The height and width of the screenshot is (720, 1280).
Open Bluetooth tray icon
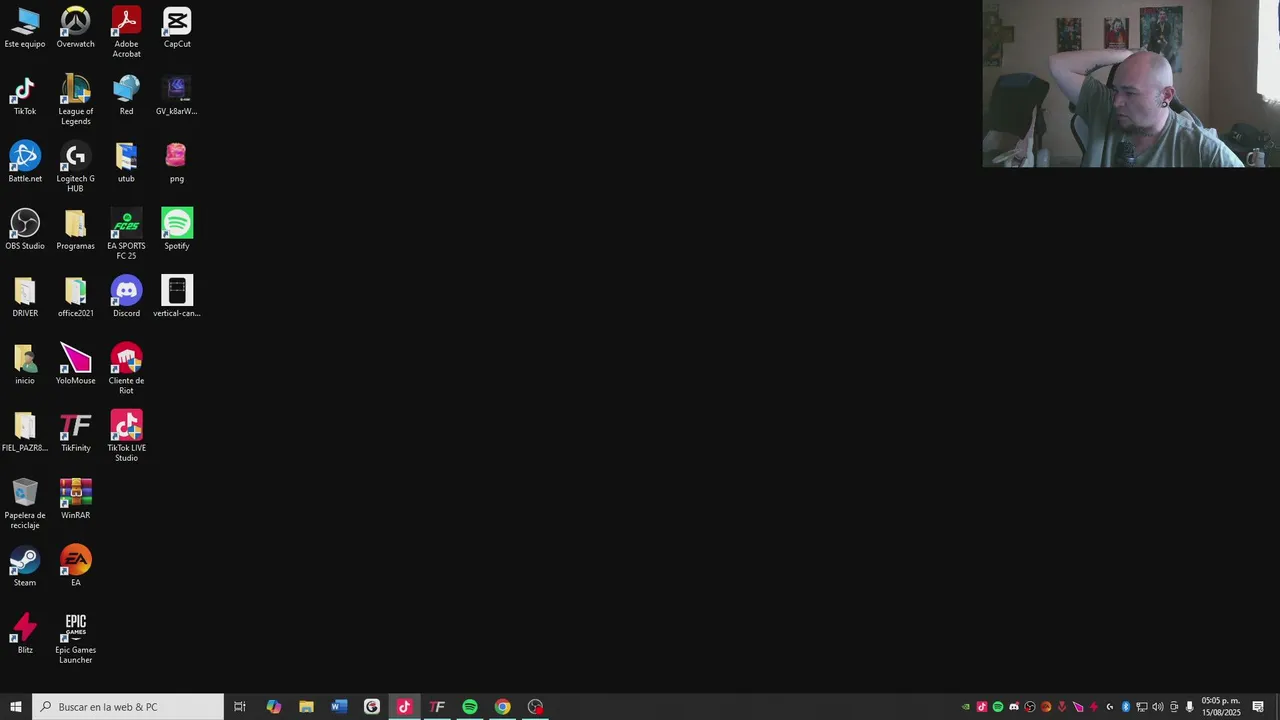pos(1126,707)
